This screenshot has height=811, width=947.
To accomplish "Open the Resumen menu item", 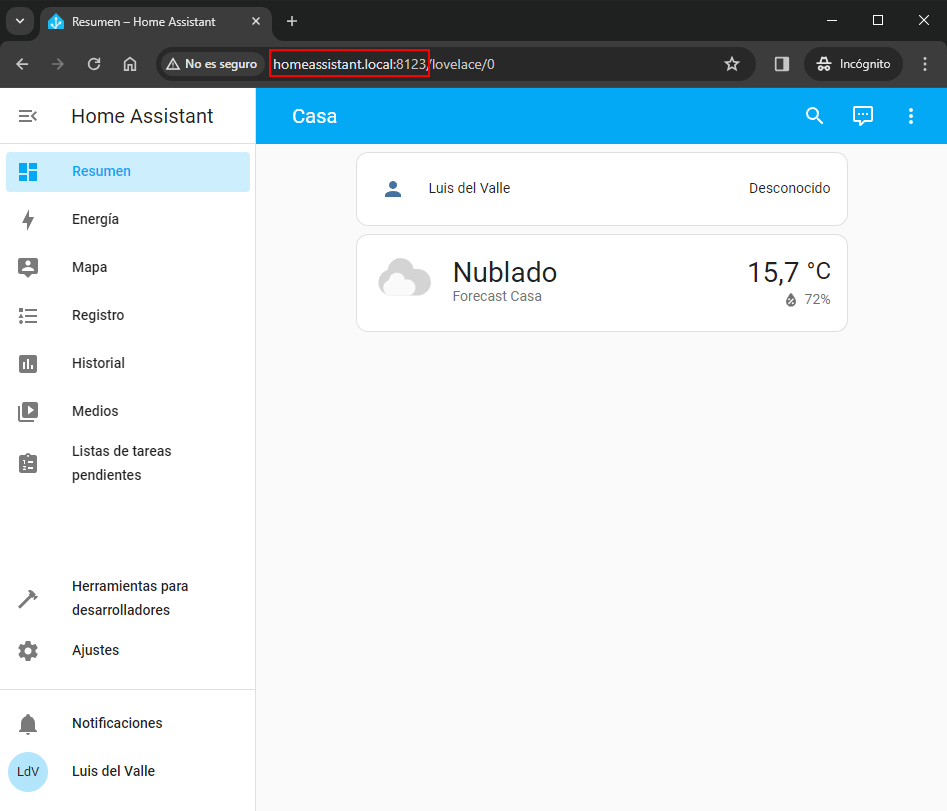I will pyautogui.click(x=128, y=171).
